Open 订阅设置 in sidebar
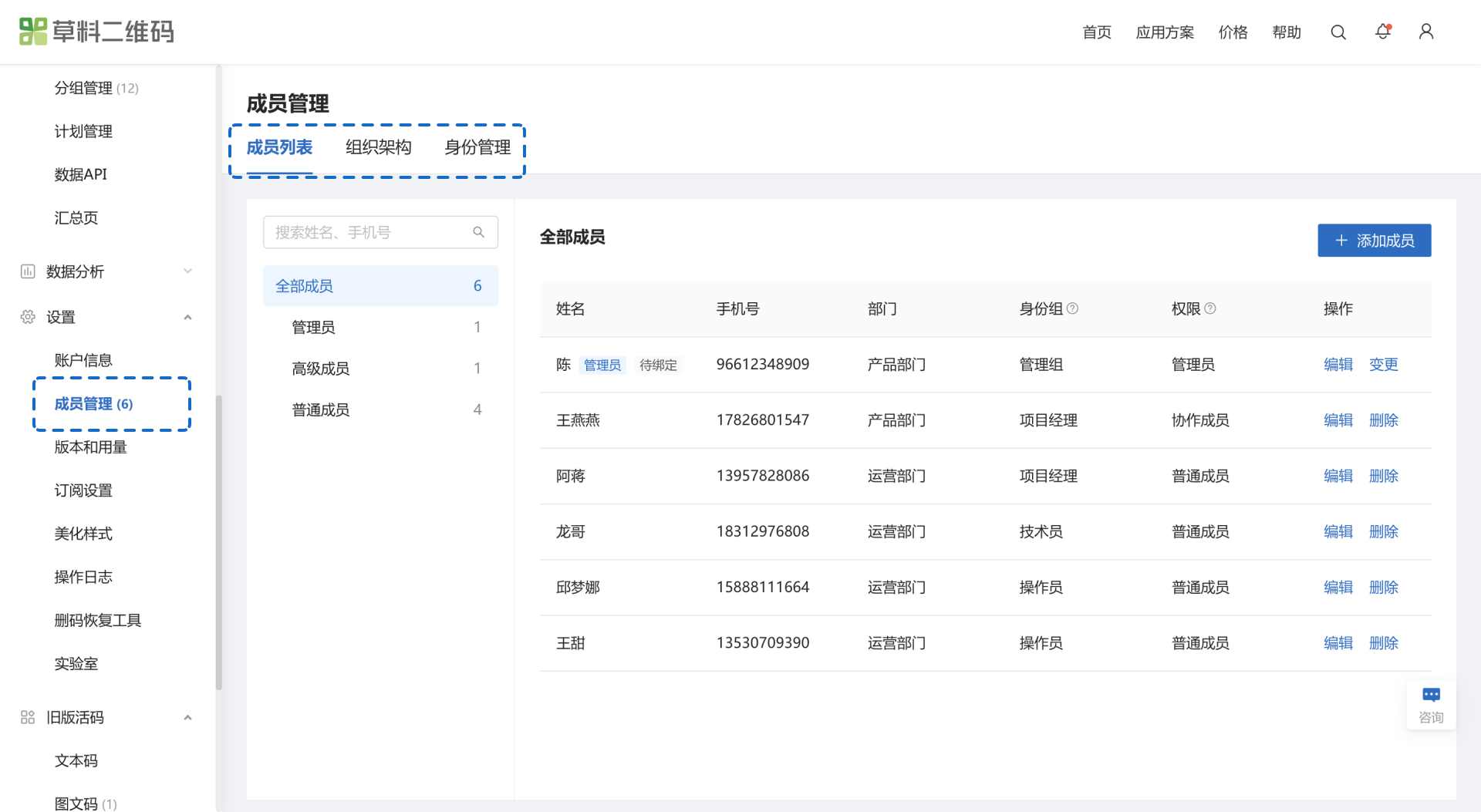Image resolution: width=1481 pixels, height=812 pixels. tap(83, 490)
